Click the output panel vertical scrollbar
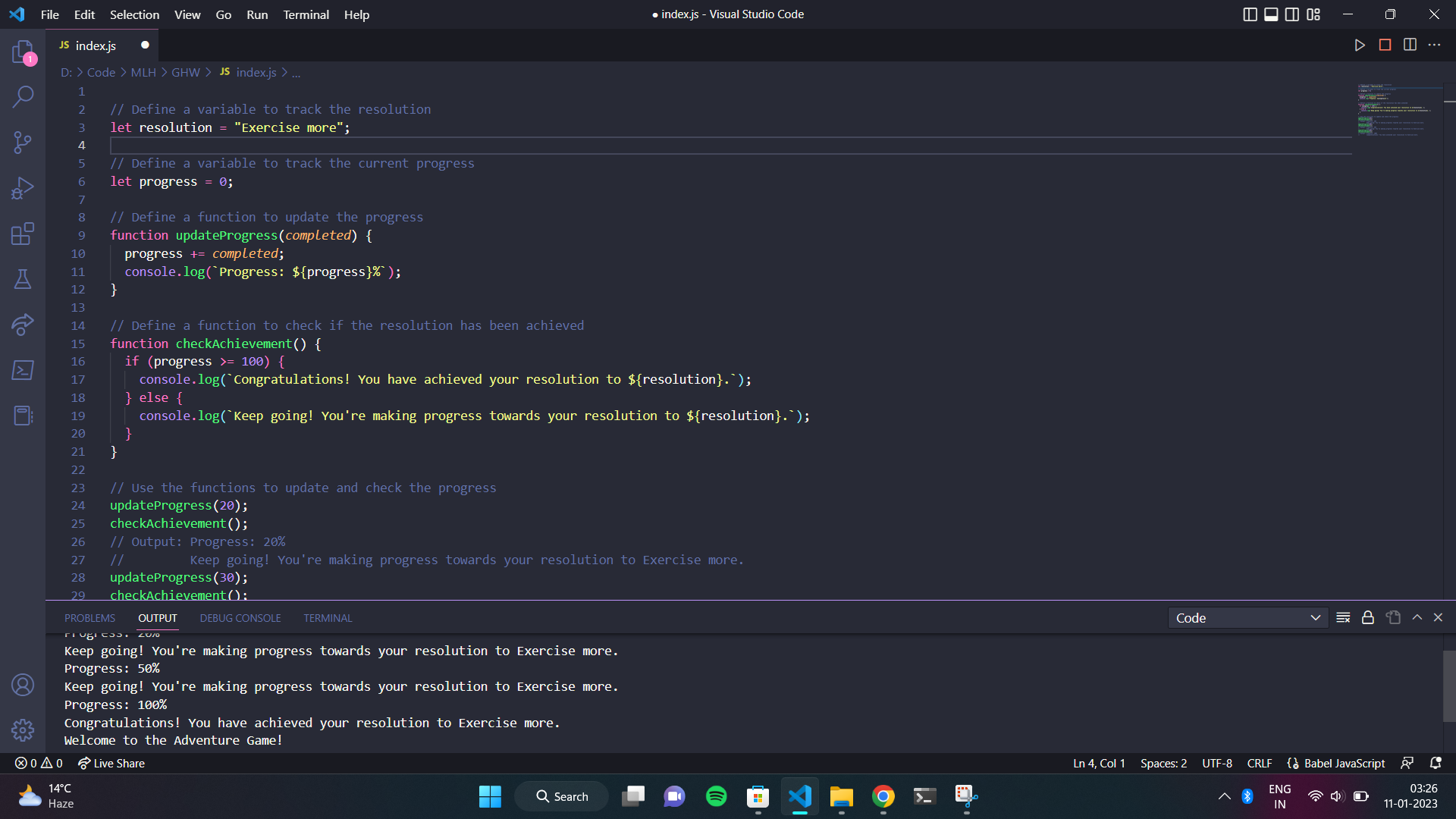 click(x=1448, y=686)
